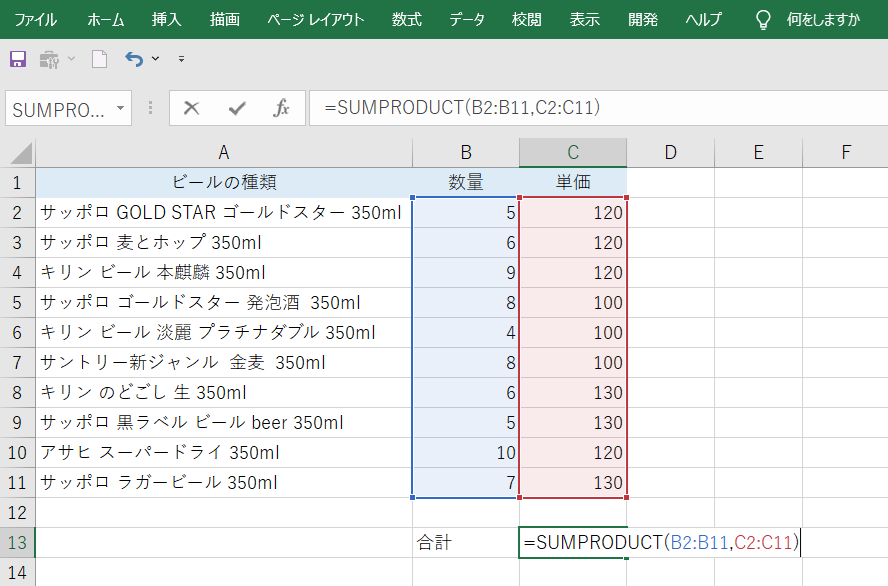Image resolution: width=888 pixels, height=586 pixels.
Task: Select row 13 header
Action: pyautogui.click(x=17, y=542)
